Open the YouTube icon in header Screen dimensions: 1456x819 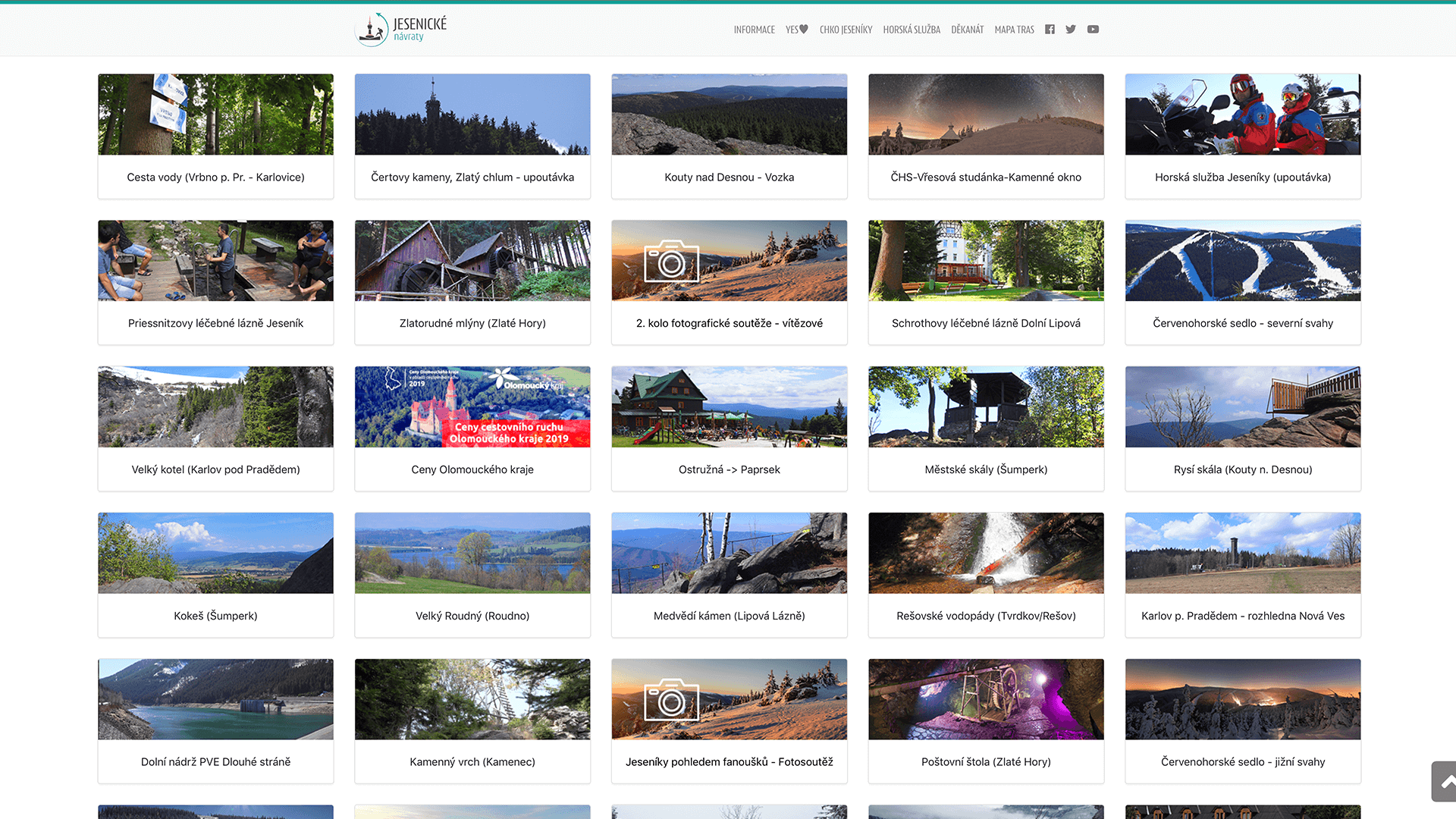(1093, 30)
